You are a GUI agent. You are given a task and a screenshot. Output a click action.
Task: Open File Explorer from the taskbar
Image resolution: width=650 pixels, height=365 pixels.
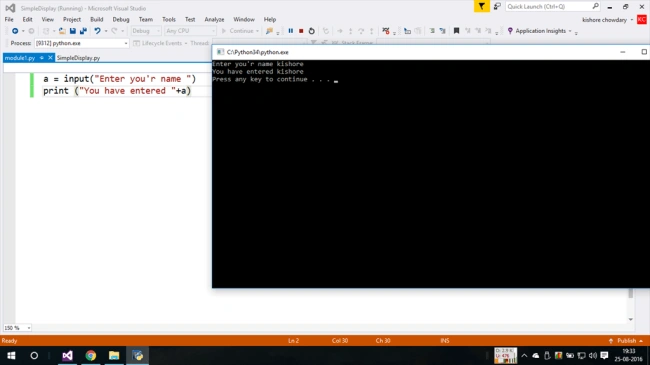(x=114, y=355)
